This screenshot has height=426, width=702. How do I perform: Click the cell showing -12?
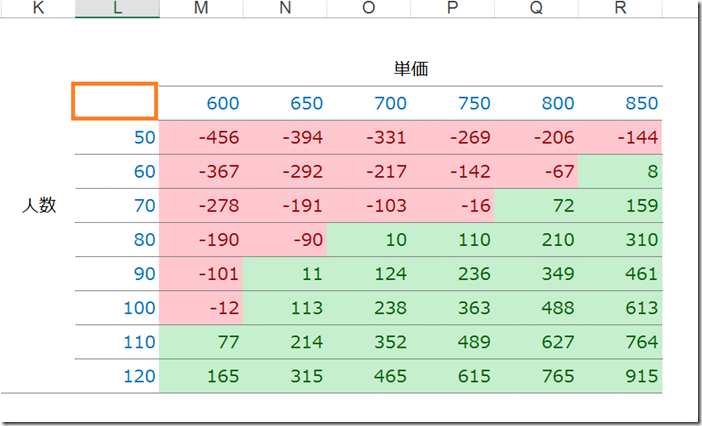click(201, 308)
